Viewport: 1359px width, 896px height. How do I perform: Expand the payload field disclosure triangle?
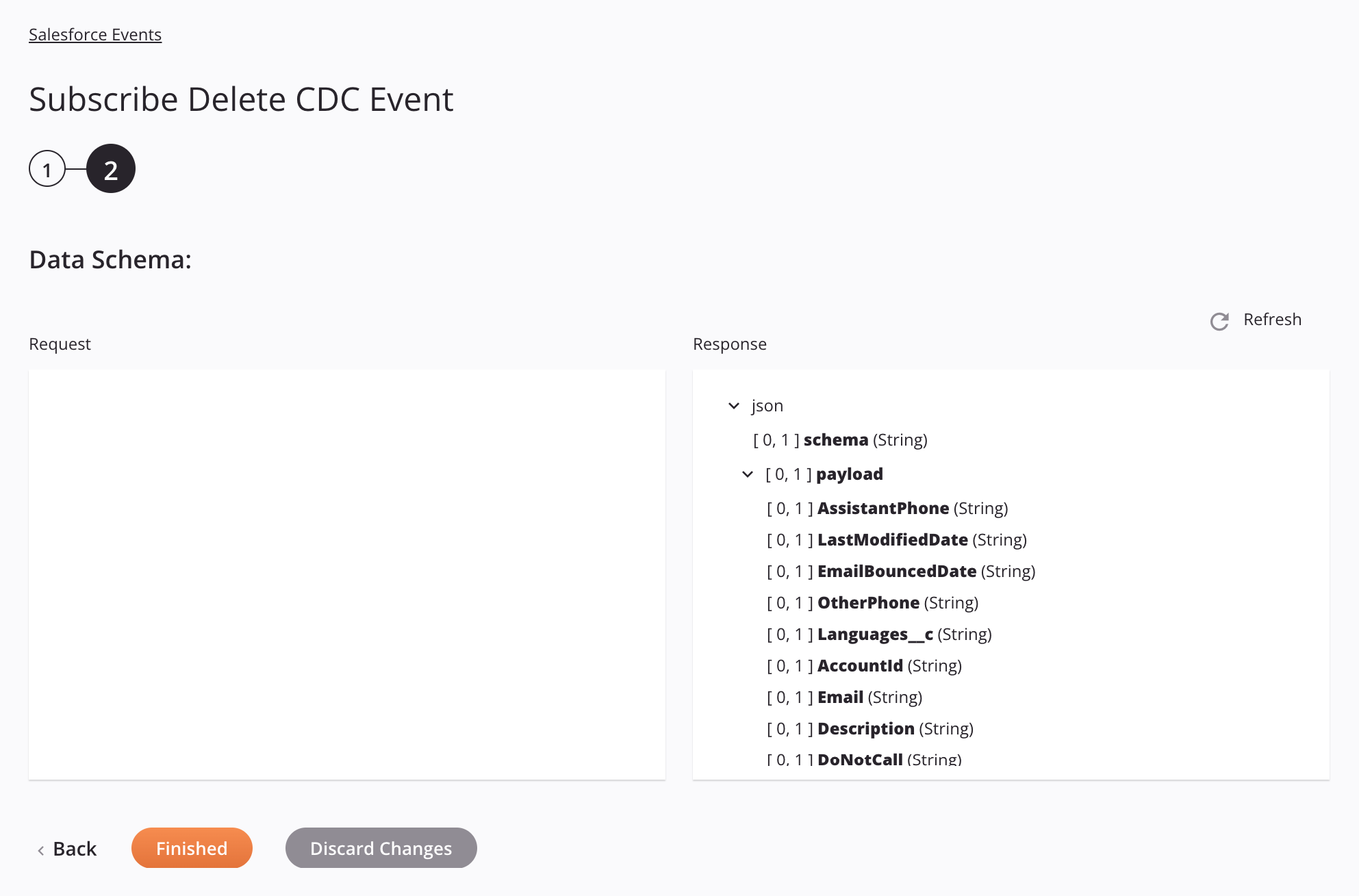click(x=747, y=473)
